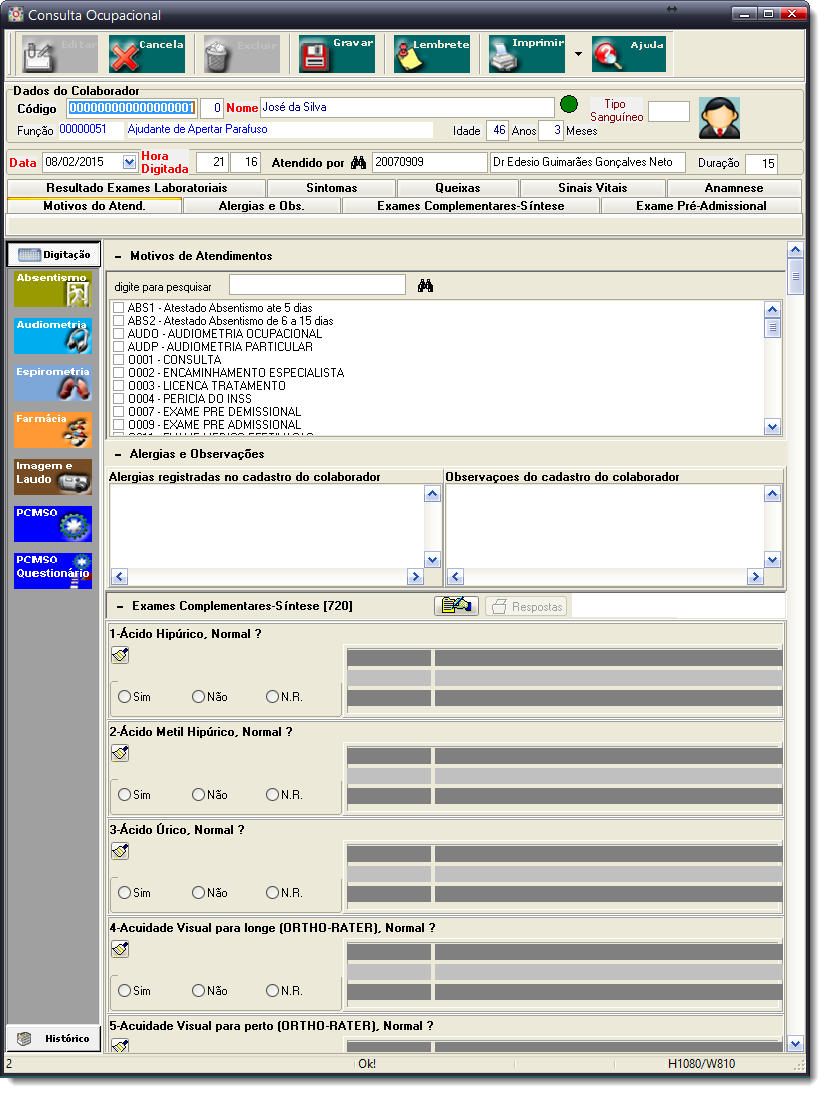Collapse Motivos de Atendimentos section
The width and height of the screenshot is (825, 1093).
(118, 257)
